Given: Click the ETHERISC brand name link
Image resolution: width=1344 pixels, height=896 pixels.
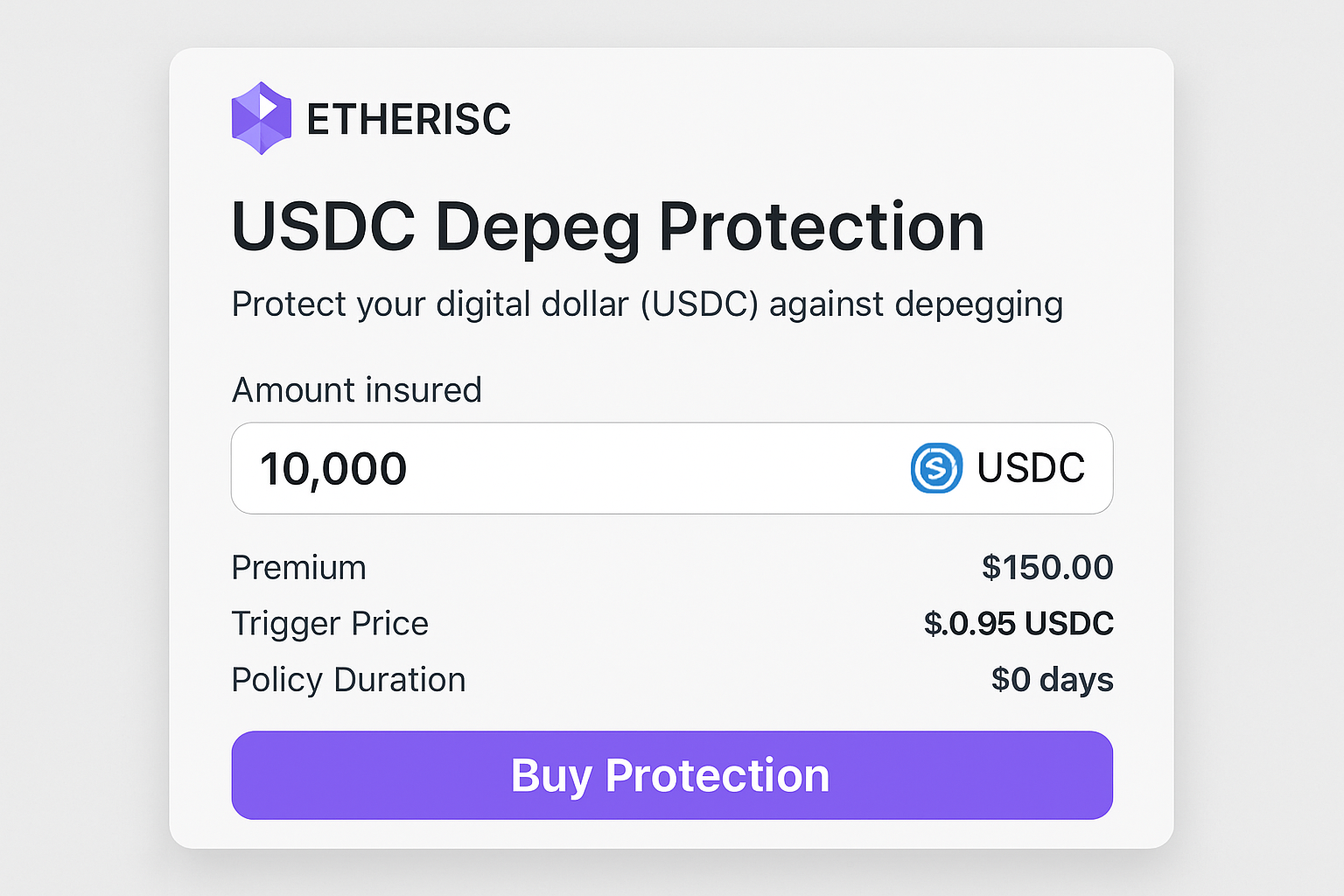Looking at the screenshot, I should (408, 119).
